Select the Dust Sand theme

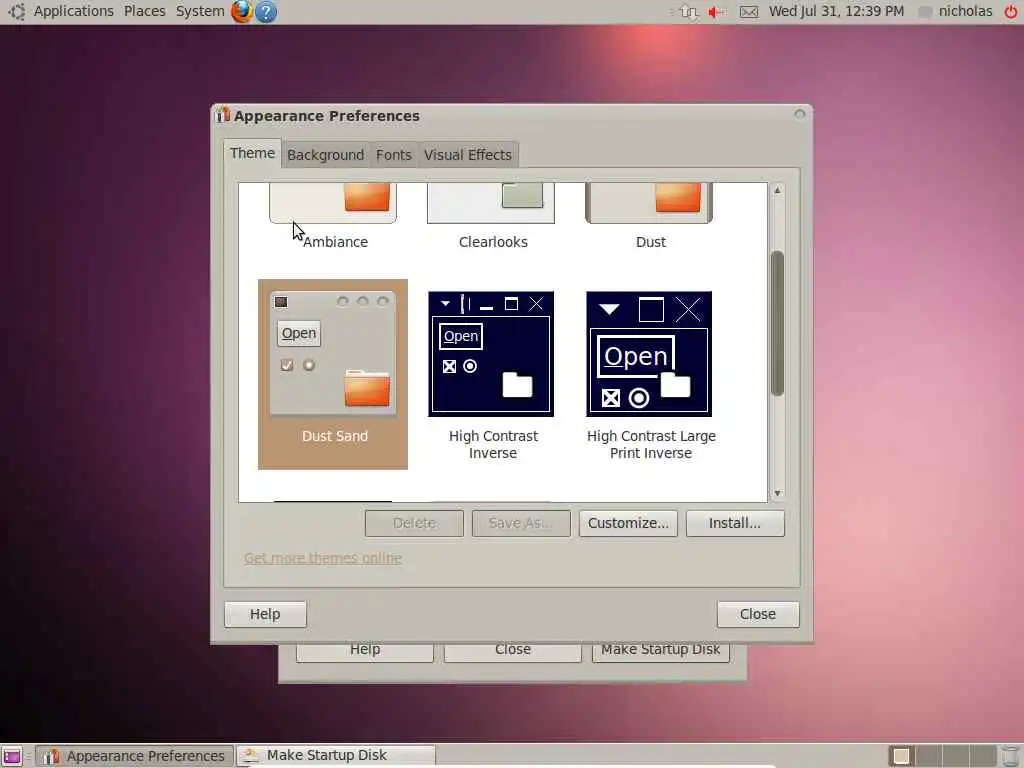click(333, 374)
